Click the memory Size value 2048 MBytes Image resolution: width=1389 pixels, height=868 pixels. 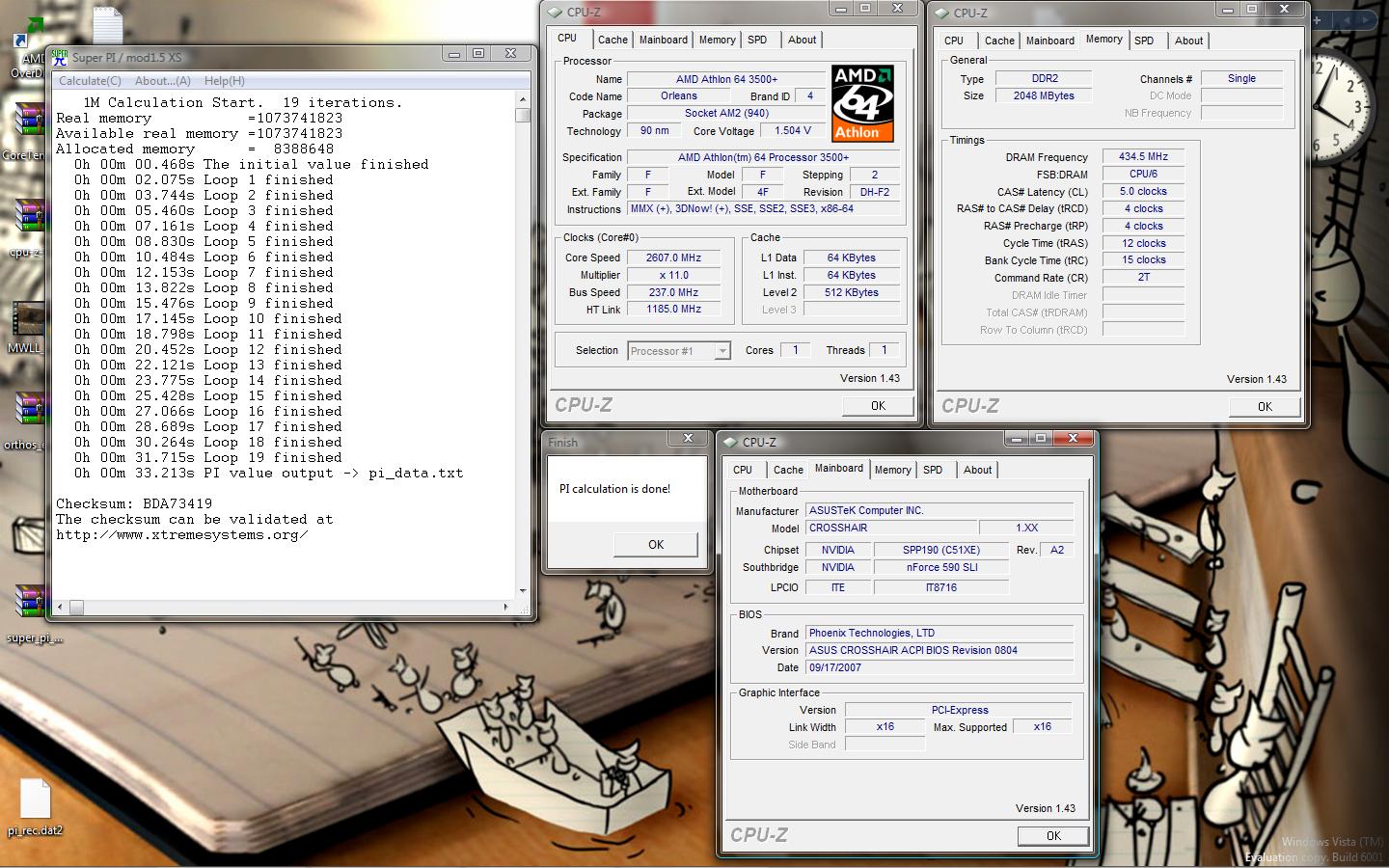click(1044, 95)
